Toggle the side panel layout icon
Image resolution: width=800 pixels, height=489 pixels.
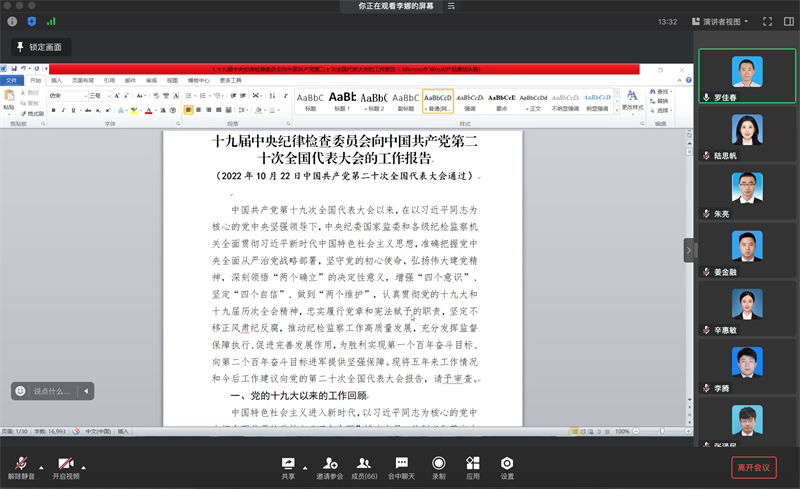(x=789, y=21)
